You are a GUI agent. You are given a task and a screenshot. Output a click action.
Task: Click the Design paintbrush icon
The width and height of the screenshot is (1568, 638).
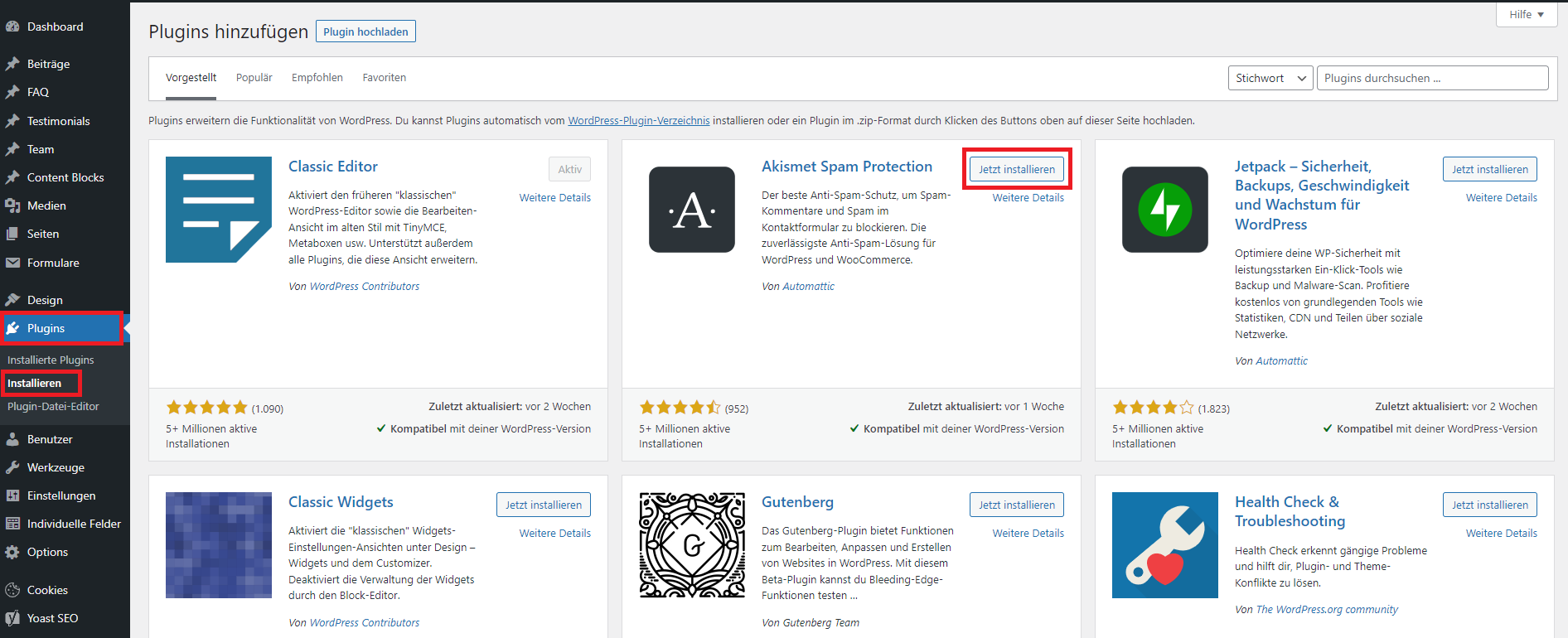coord(12,300)
